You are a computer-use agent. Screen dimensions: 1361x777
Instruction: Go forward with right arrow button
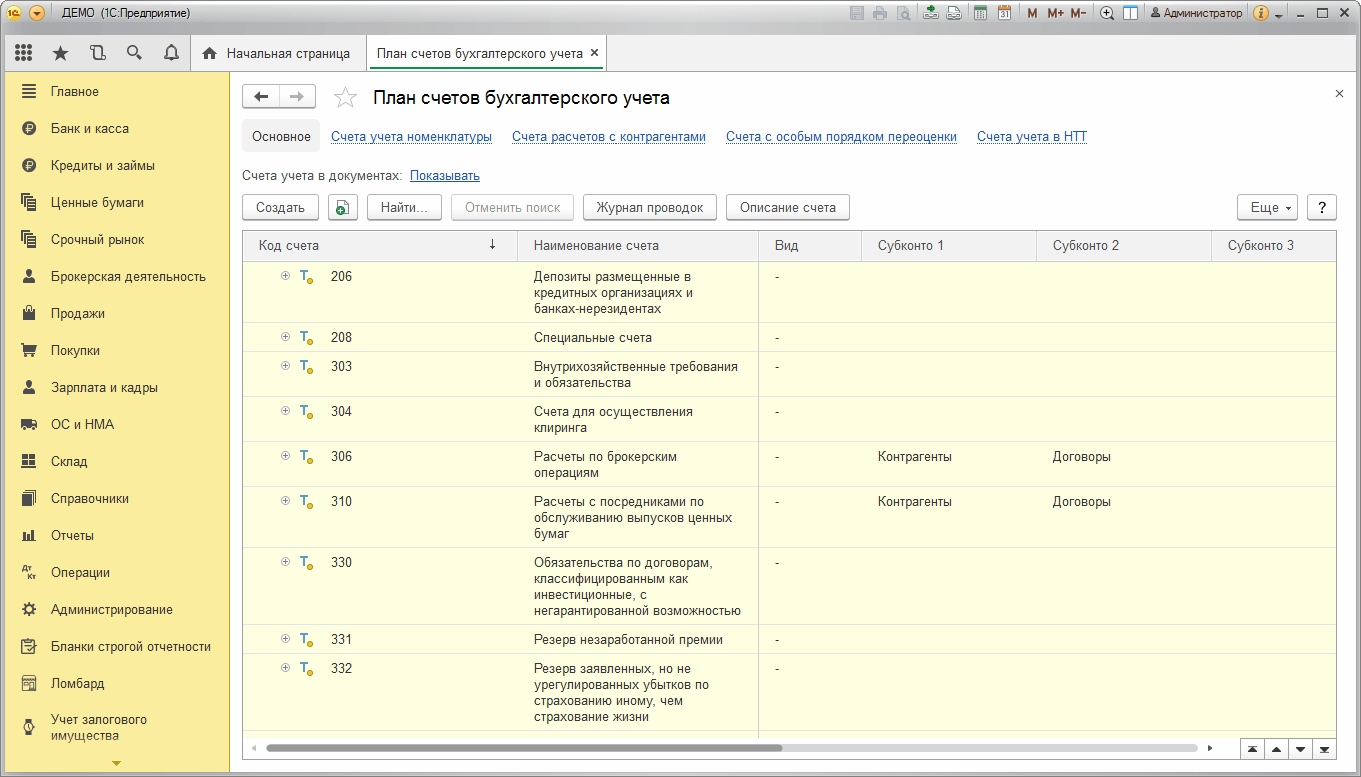(297, 96)
